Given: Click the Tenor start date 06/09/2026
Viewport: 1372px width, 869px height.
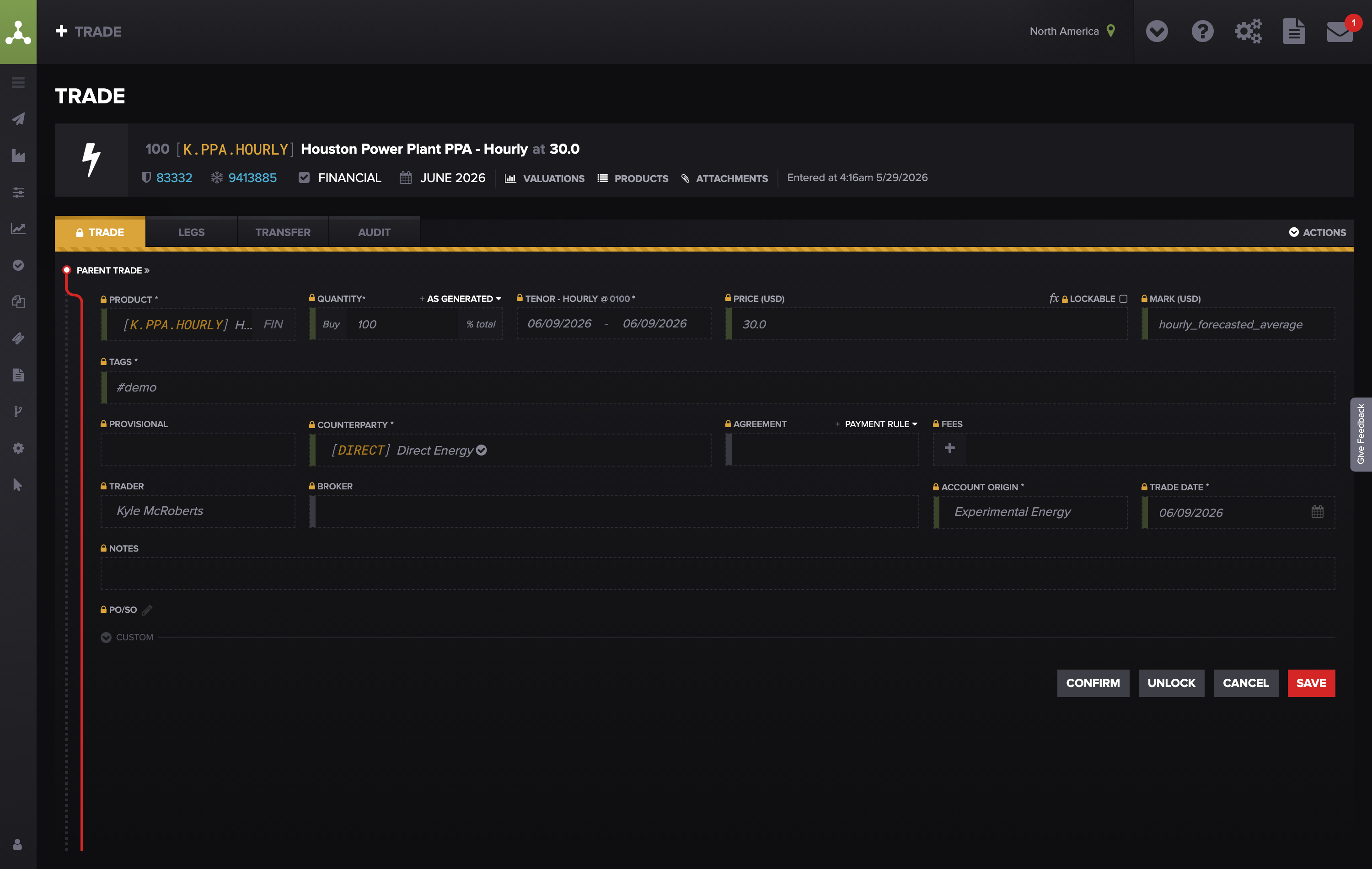Looking at the screenshot, I should click(x=559, y=324).
